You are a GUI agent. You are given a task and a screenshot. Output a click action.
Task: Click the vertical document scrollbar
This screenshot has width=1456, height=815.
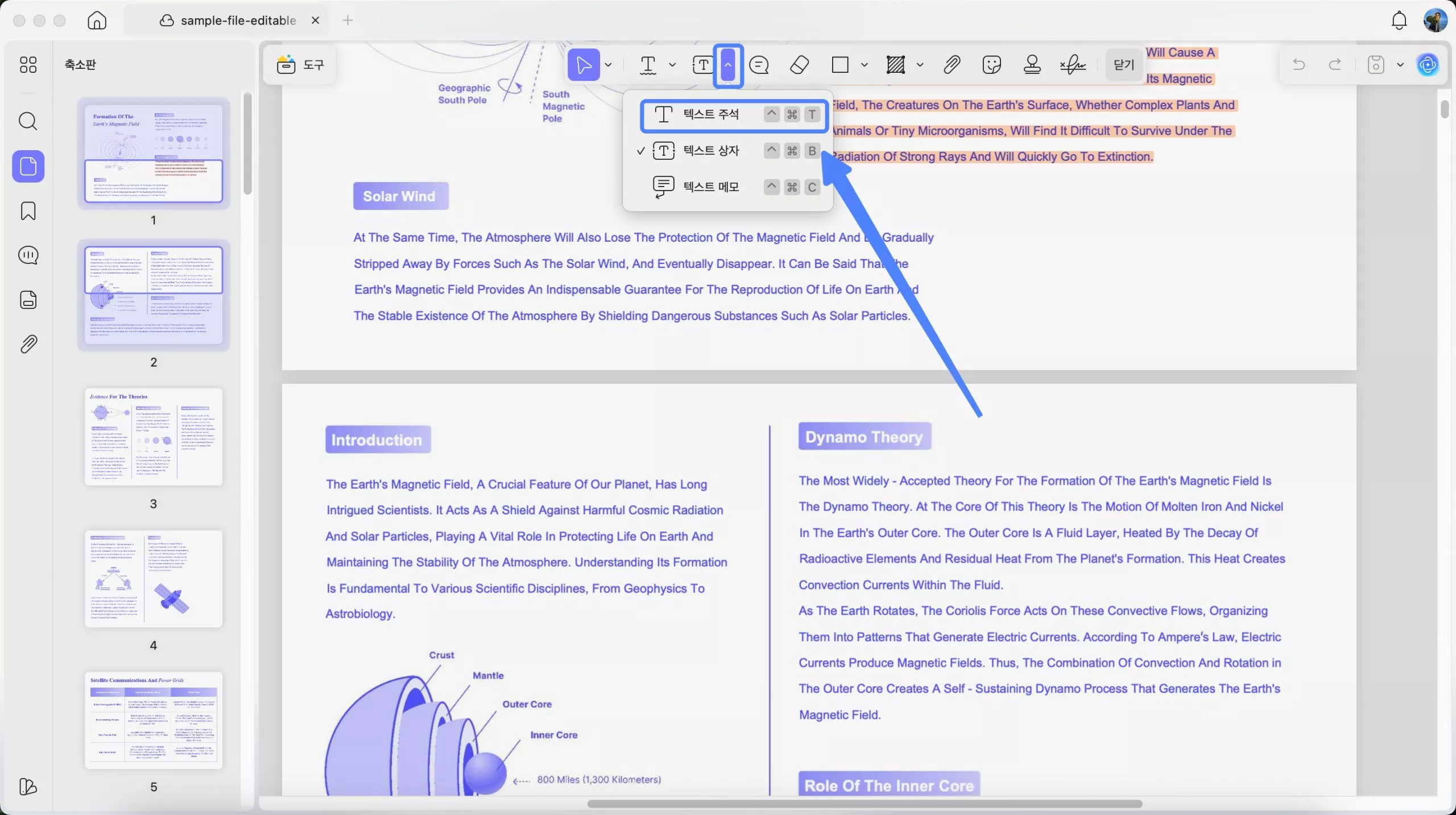coord(1445,109)
